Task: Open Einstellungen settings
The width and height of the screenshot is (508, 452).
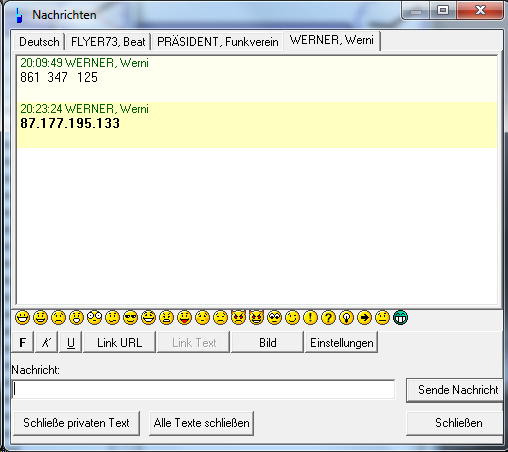Action: (341, 342)
